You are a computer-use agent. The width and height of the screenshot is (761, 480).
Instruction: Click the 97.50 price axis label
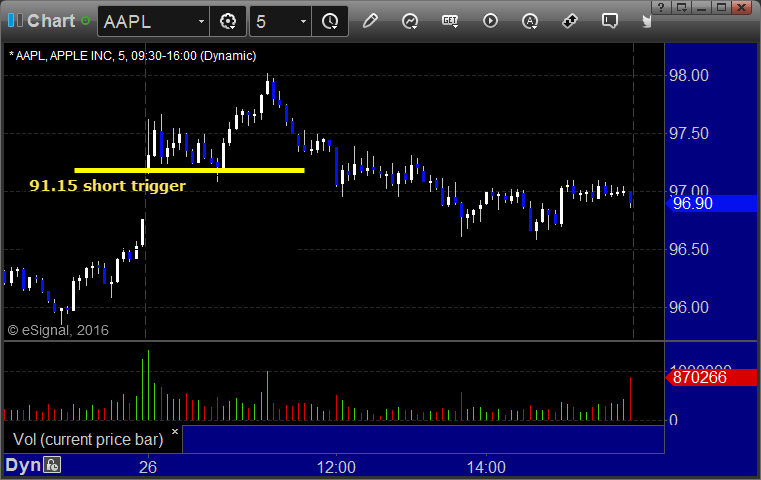(689, 133)
